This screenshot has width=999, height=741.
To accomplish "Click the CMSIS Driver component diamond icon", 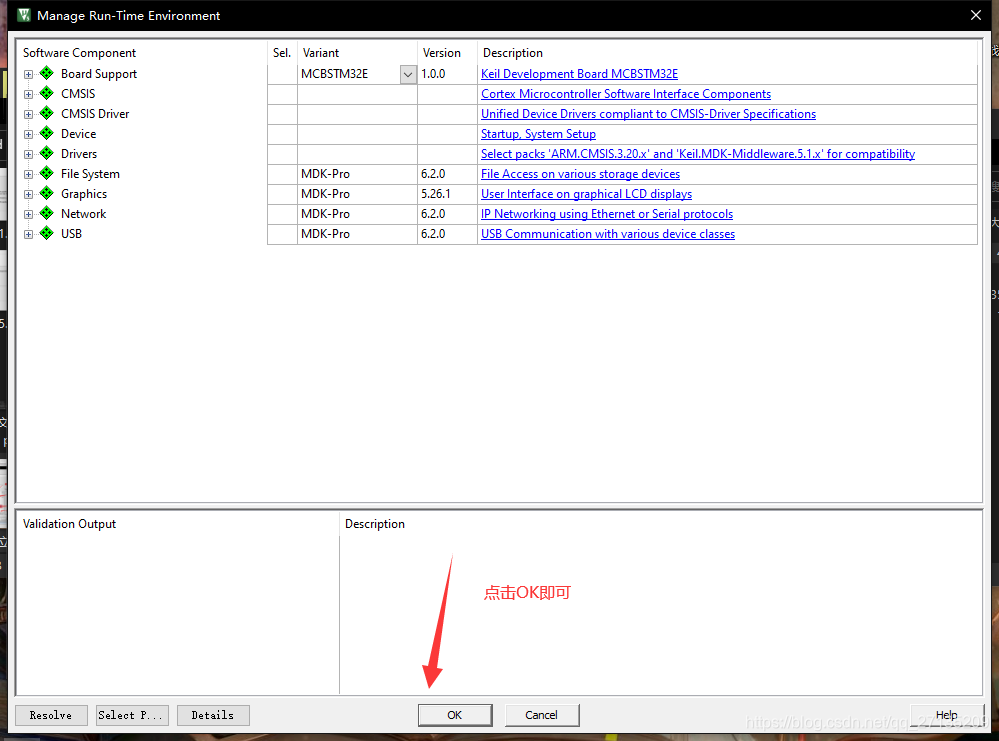I will 47,113.
